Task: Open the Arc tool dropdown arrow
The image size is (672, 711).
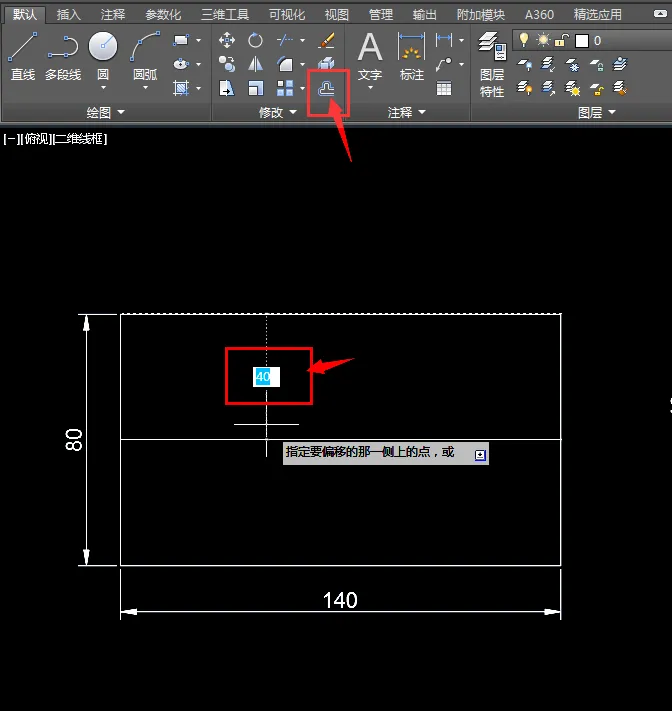Action: tap(145, 88)
